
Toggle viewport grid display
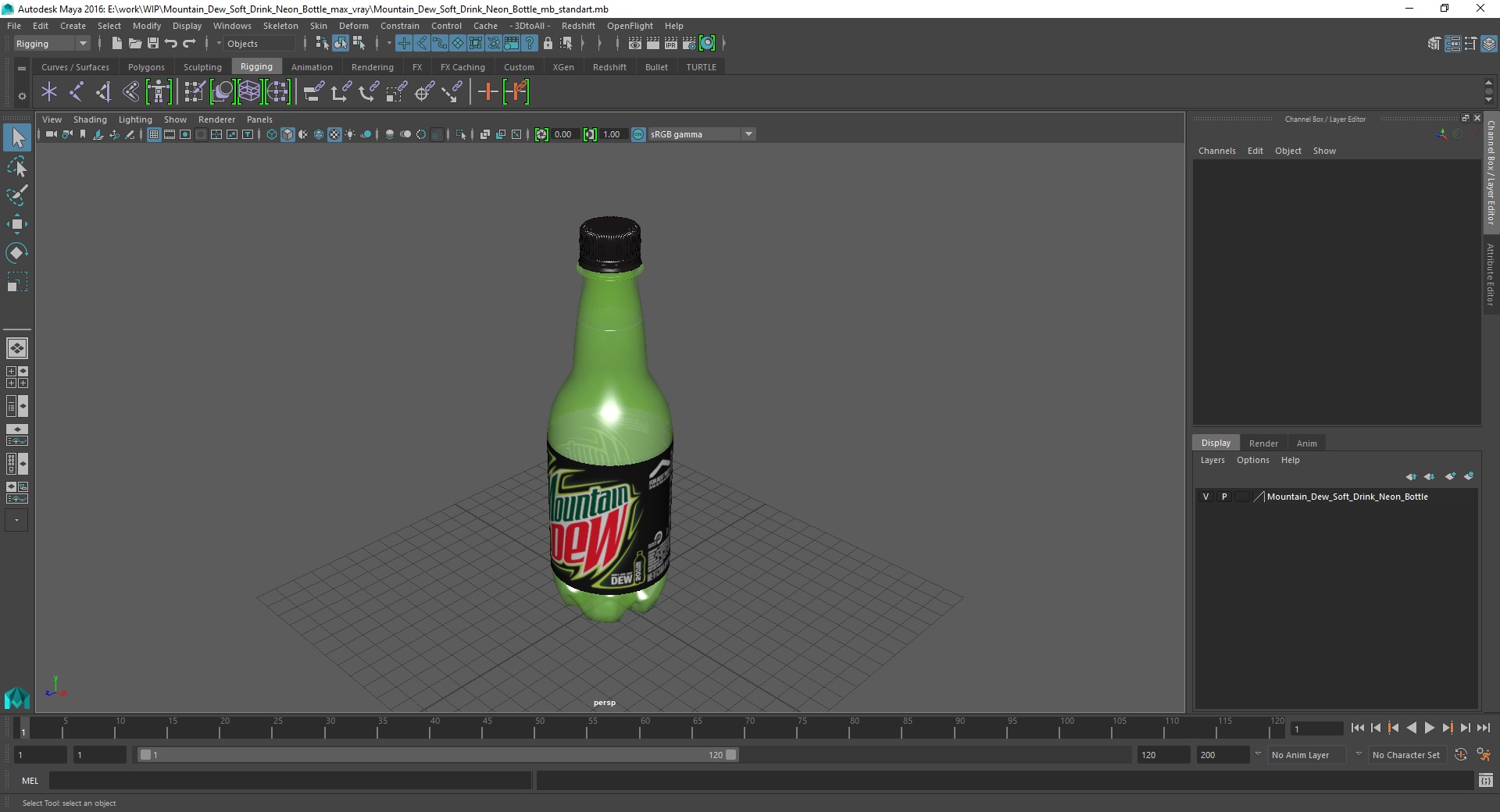pos(154,134)
